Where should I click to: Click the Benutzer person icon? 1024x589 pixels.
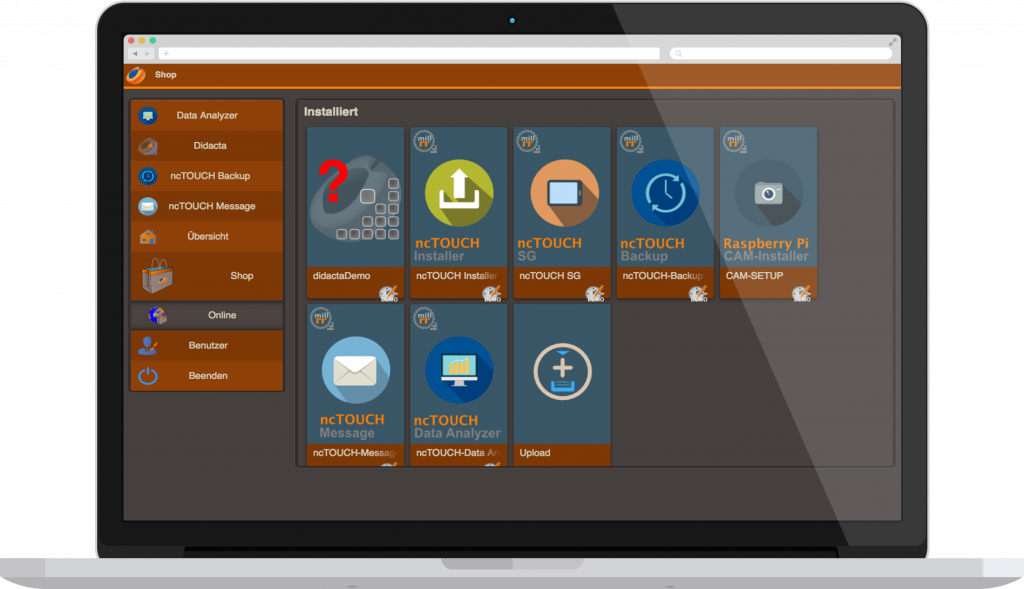point(148,345)
